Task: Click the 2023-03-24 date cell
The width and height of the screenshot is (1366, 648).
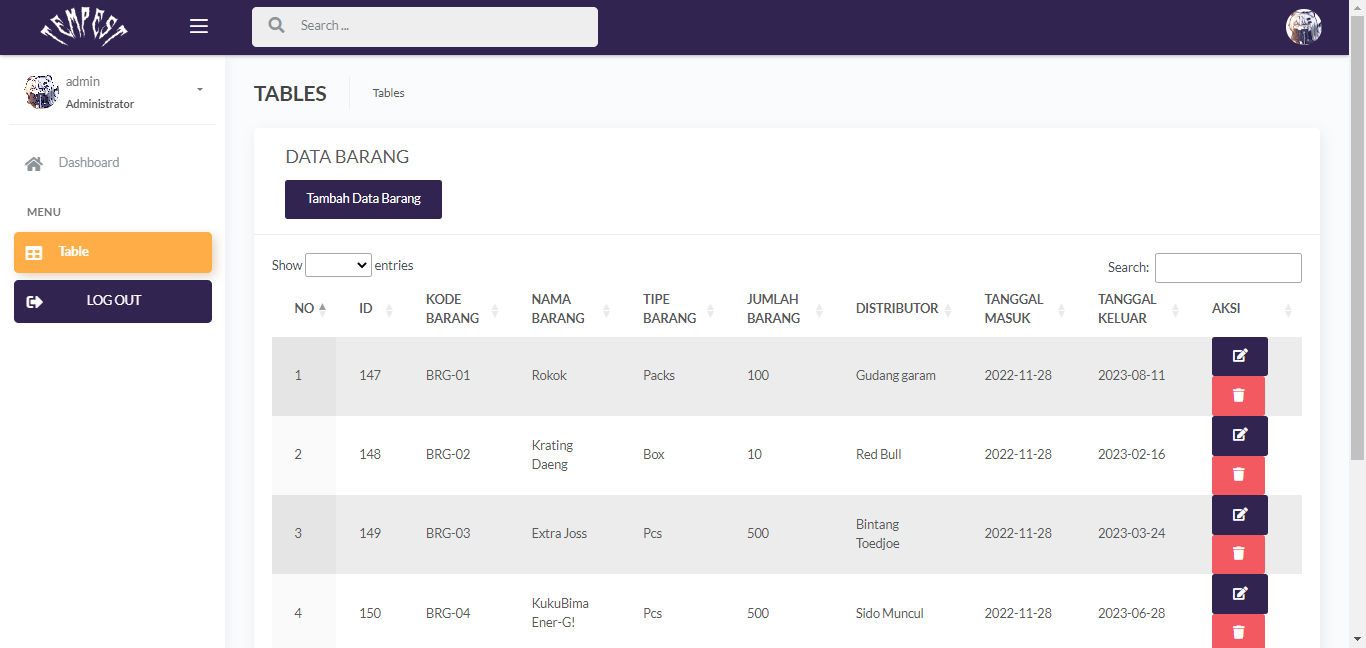Action: pyautogui.click(x=1132, y=534)
